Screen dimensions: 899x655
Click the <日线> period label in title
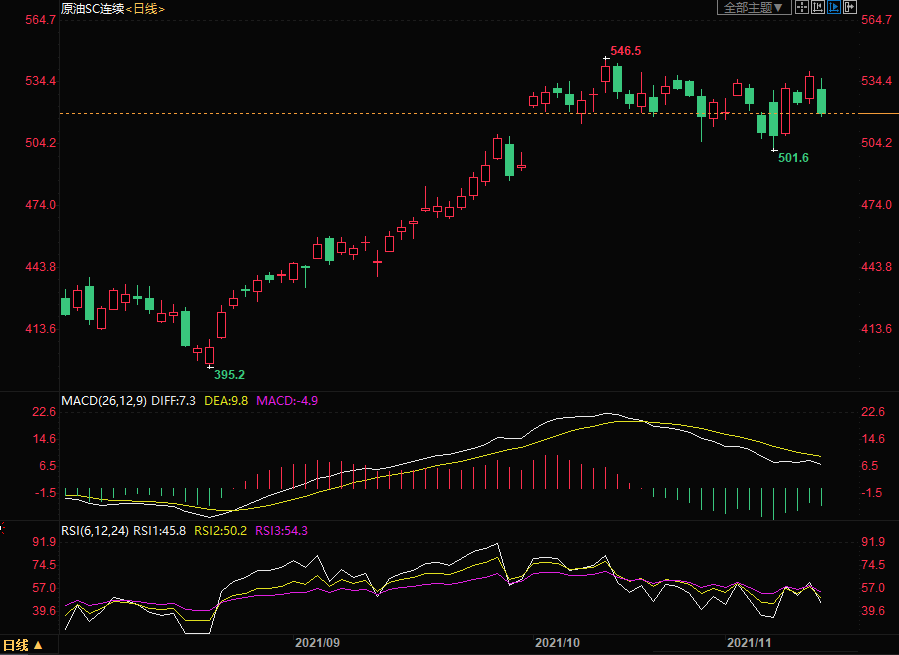145,8
